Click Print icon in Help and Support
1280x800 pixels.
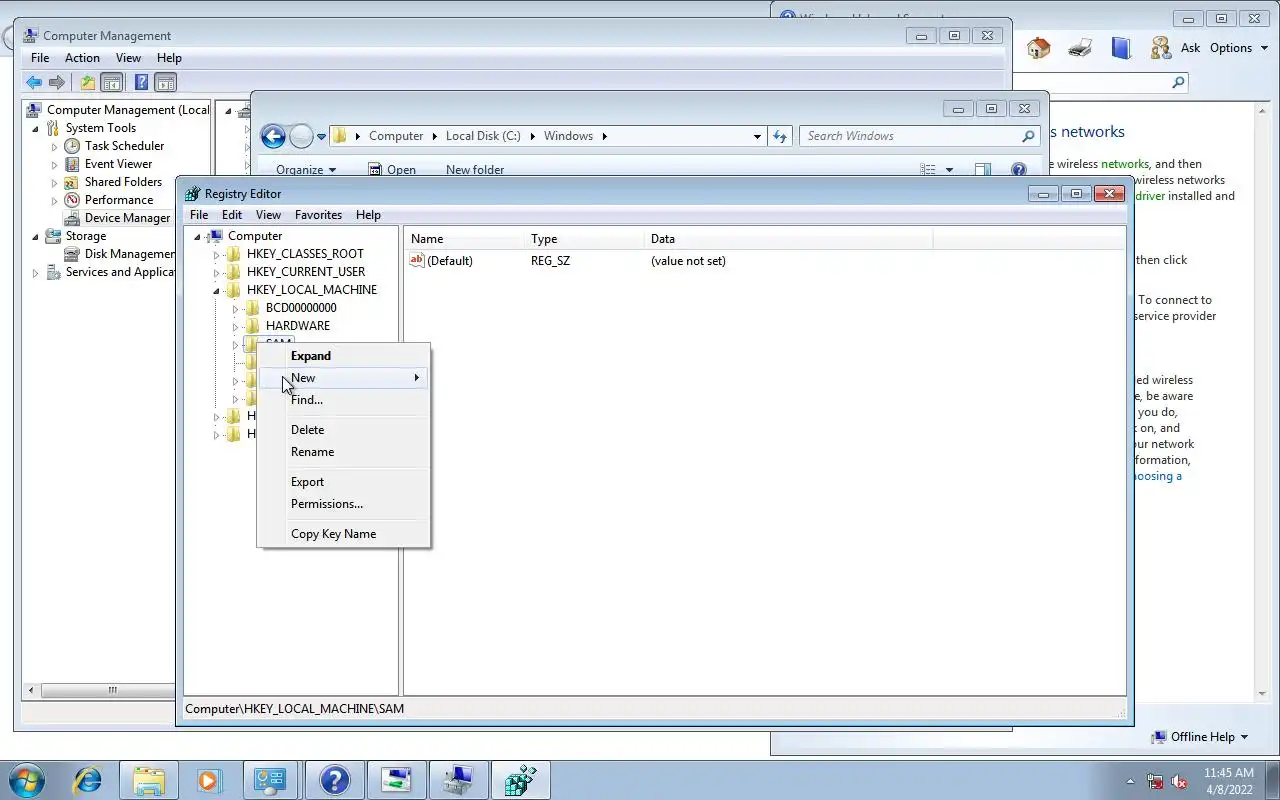pos(1080,48)
